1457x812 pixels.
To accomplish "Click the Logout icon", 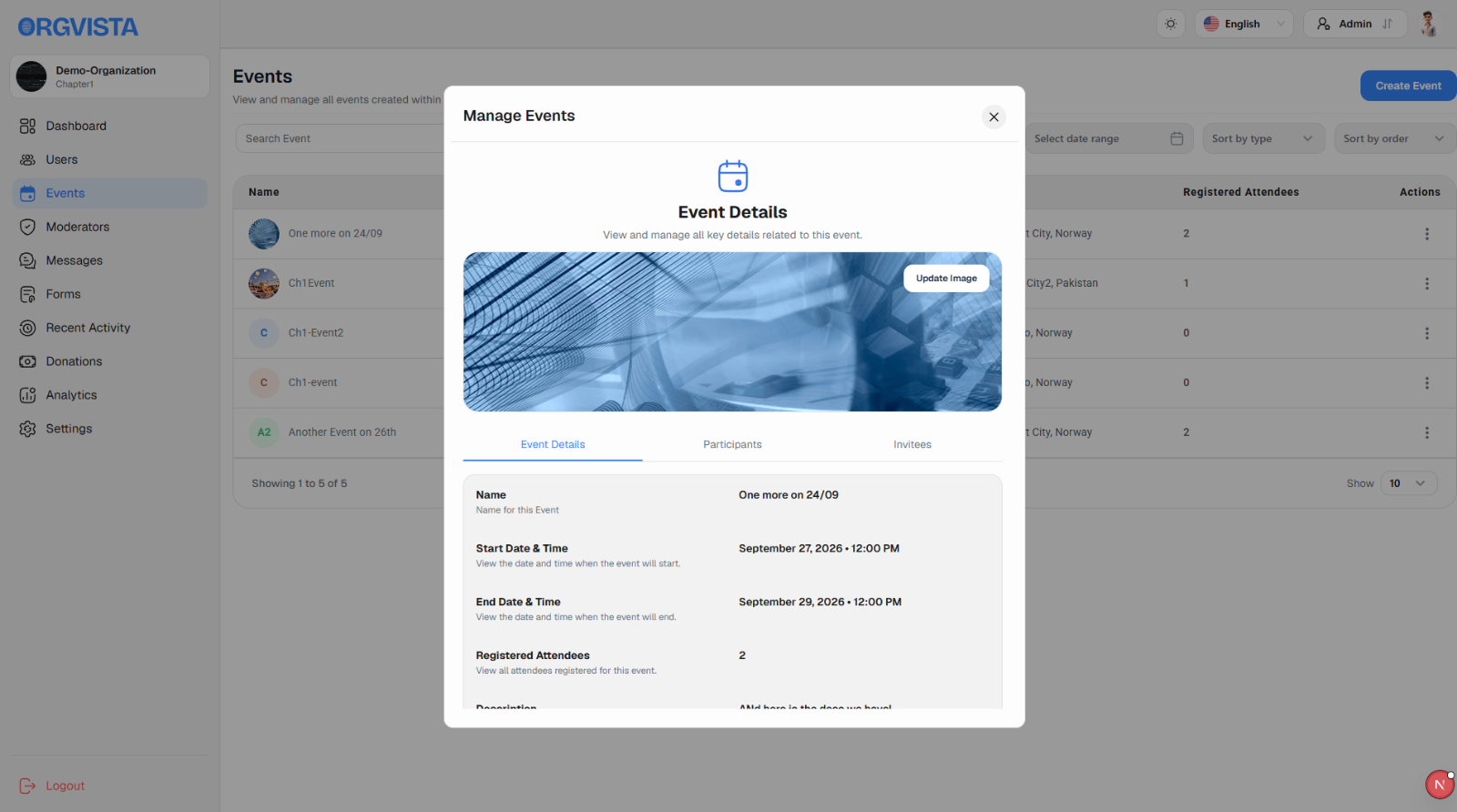I will point(27,786).
